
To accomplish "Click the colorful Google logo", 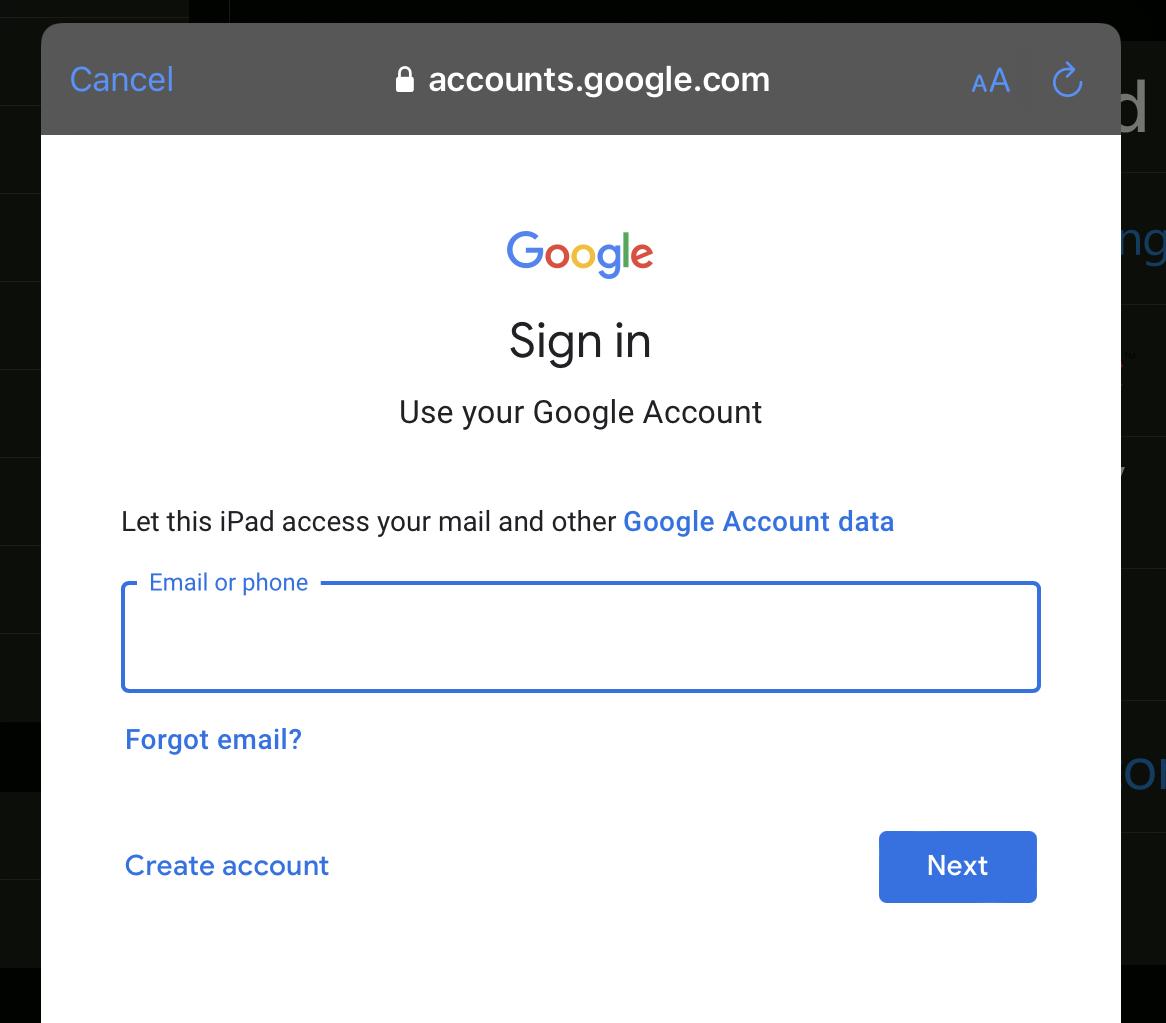I will (x=580, y=254).
